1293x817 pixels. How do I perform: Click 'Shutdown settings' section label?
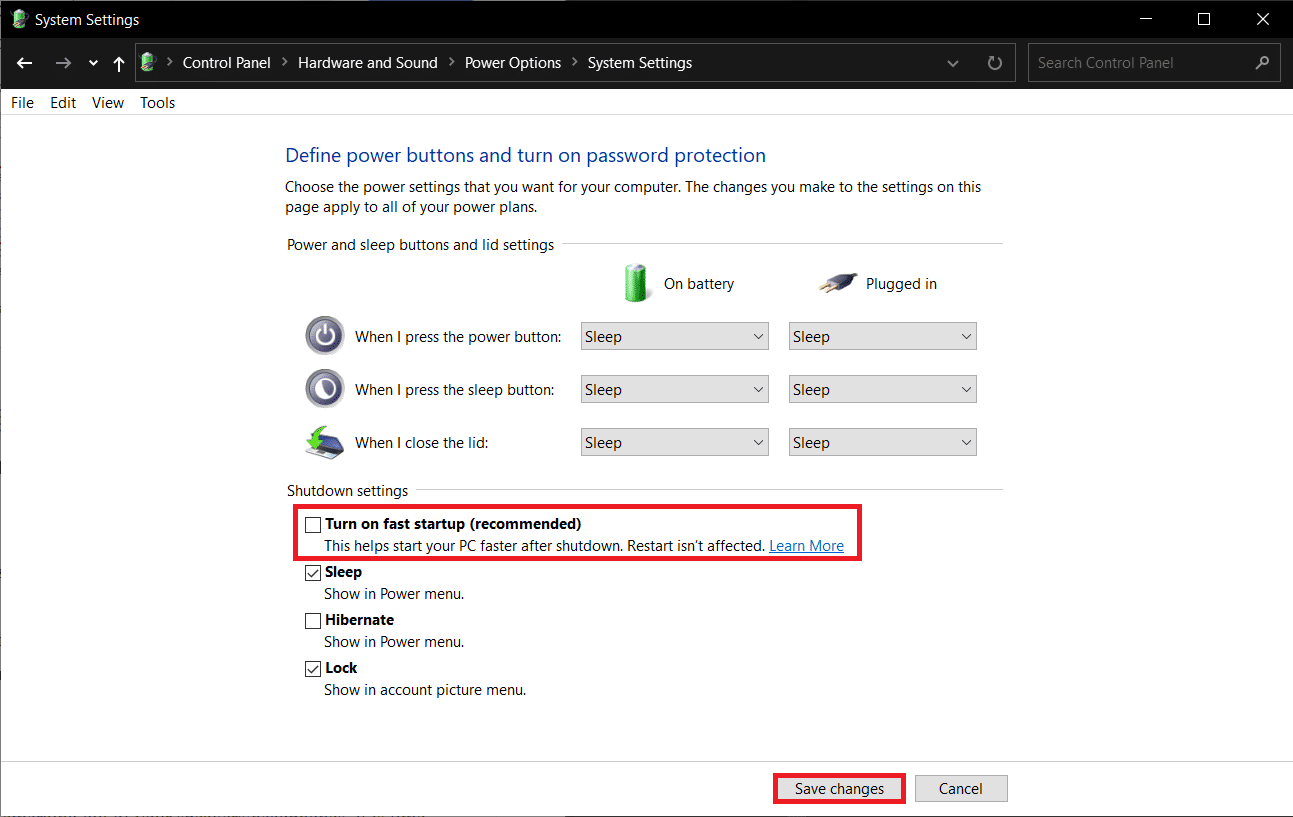point(348,491)
